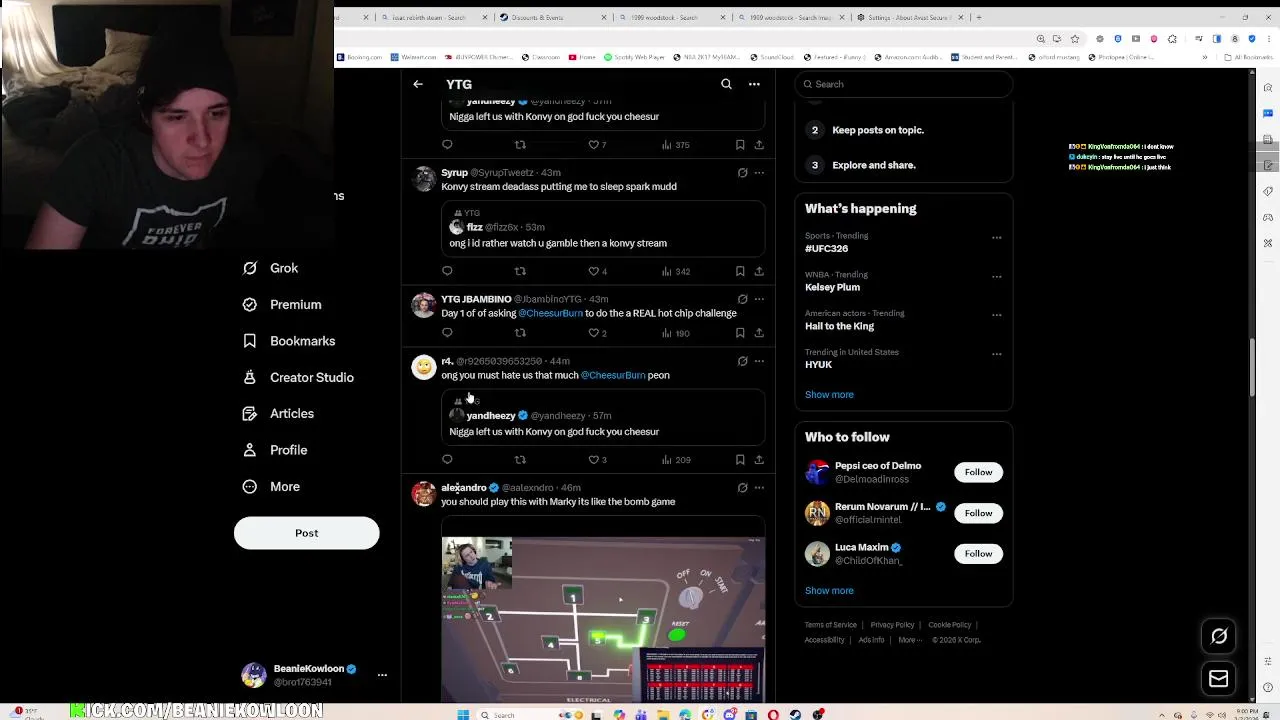1280x720 pixels.
Task: Like YTG JBAMBINO's post showing 2 likes
Action: (597, 333)
